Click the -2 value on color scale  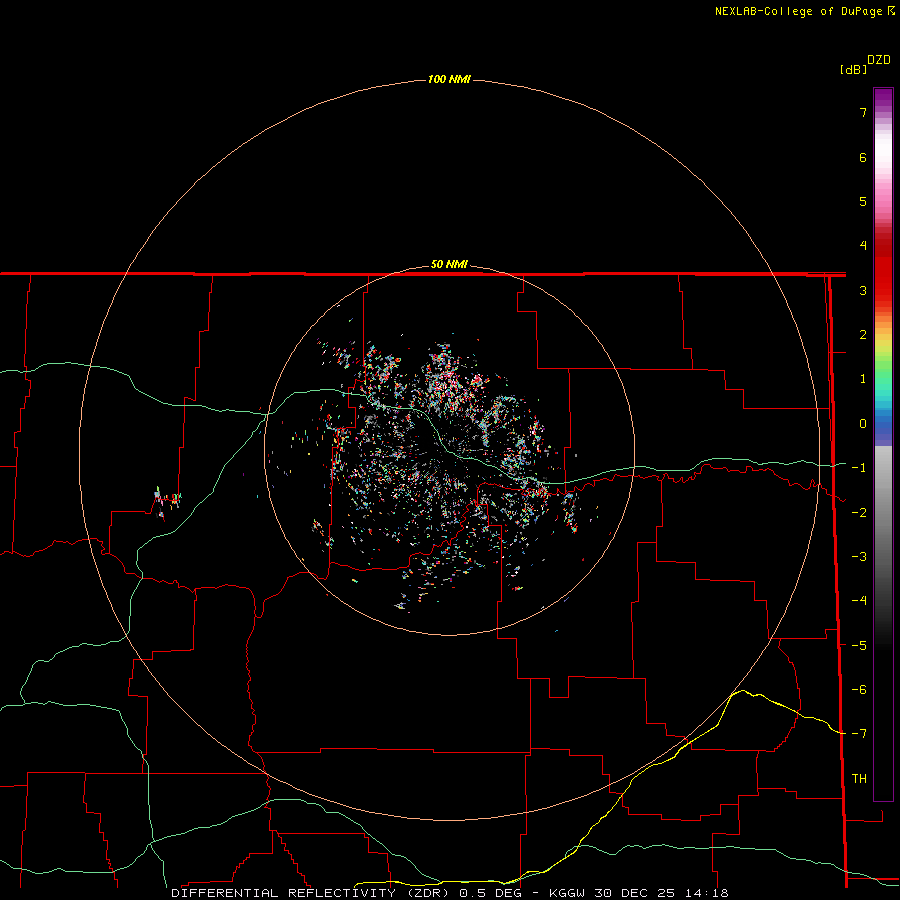pyautogui.click(x=859, y=513)
